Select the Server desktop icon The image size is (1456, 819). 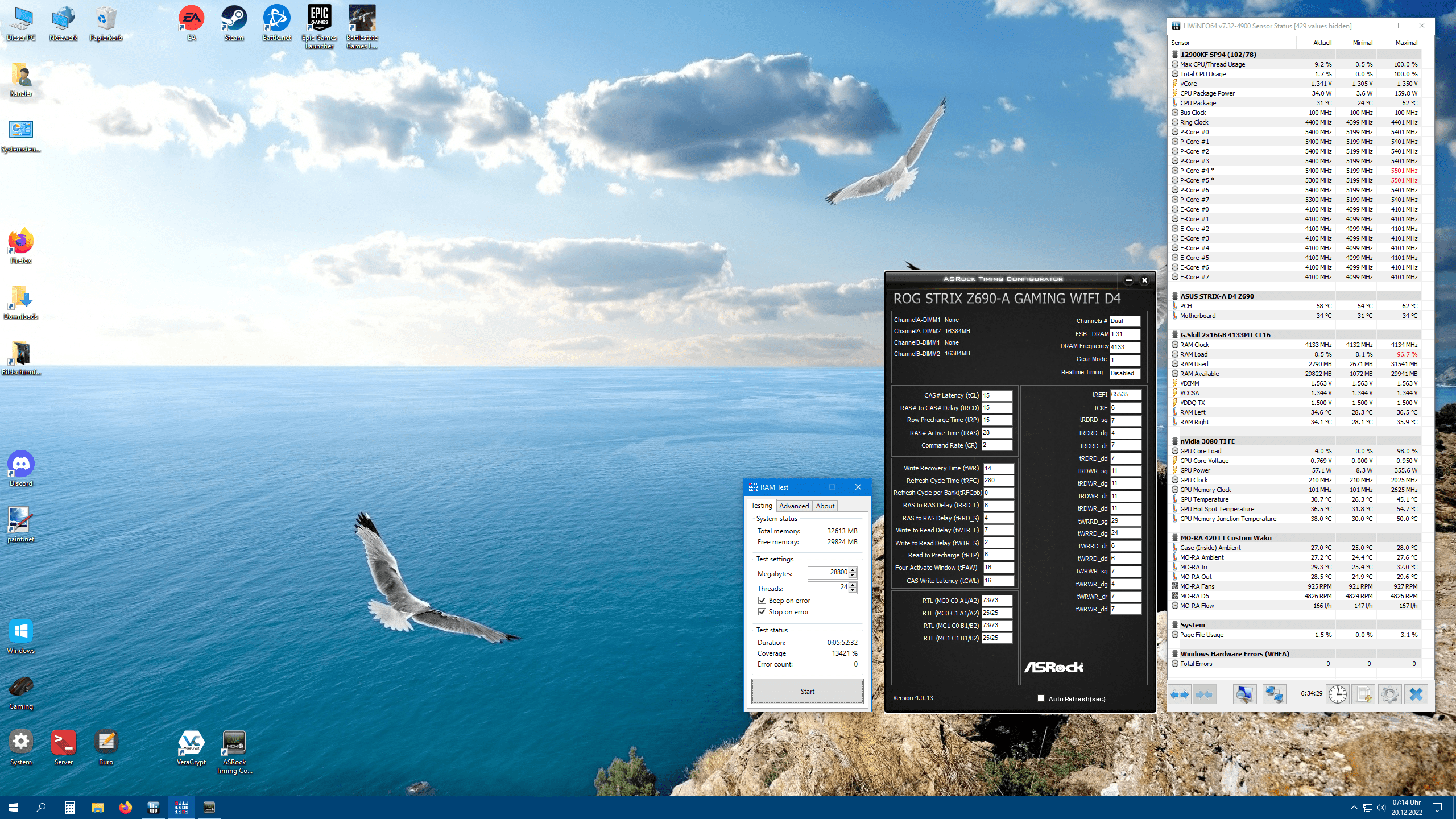tap(63, 748)
